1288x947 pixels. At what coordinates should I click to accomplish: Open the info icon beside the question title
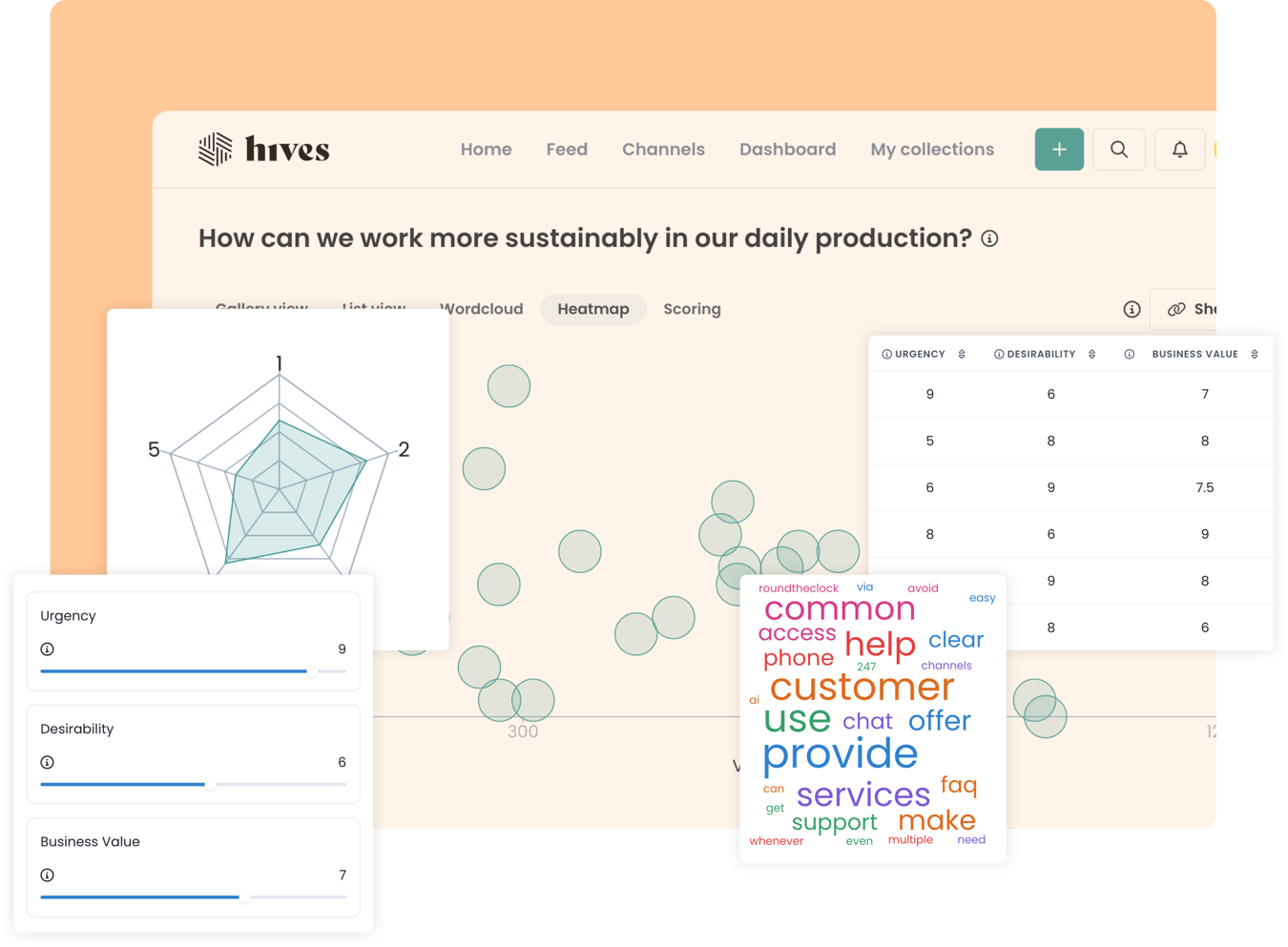[989, 238]
